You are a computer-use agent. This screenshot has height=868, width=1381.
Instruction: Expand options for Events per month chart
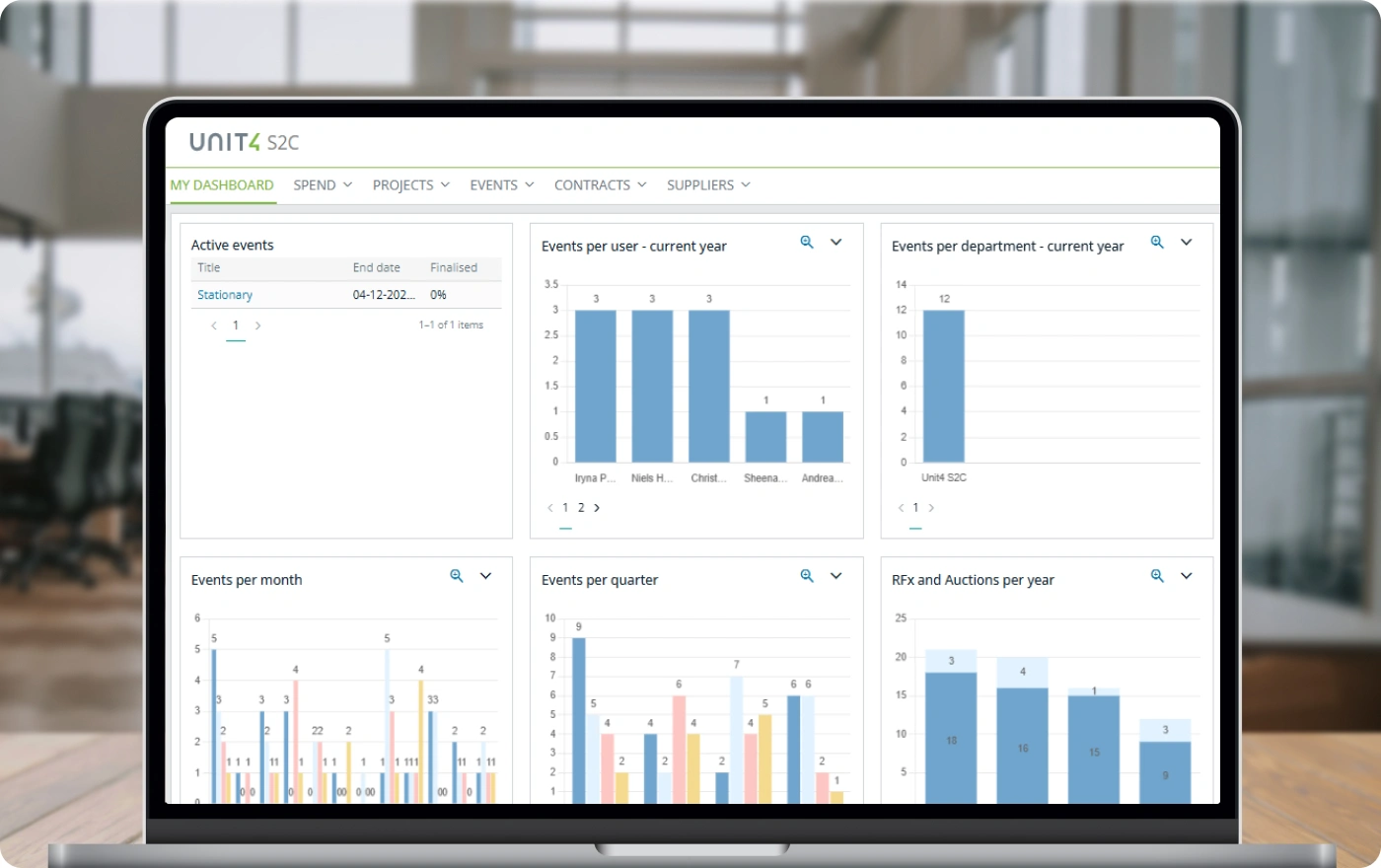[486, 576]
